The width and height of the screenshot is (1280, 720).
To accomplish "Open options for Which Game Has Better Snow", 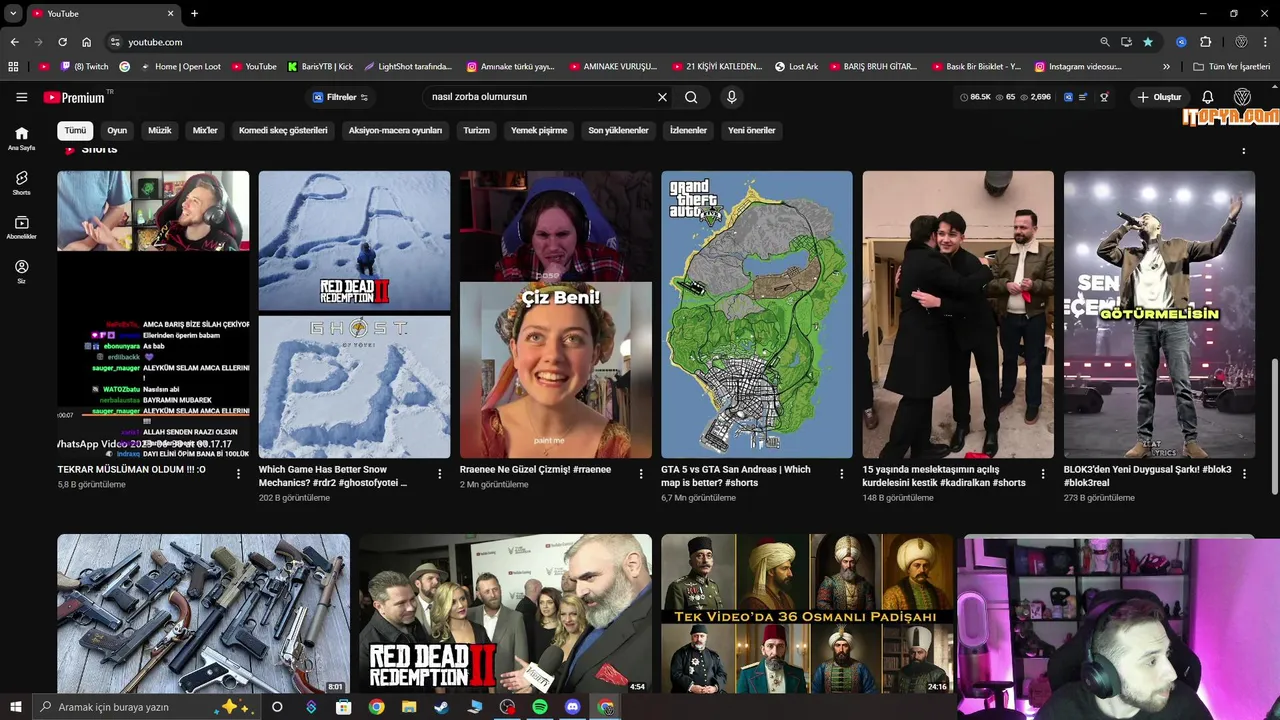I will pos(440,474).
